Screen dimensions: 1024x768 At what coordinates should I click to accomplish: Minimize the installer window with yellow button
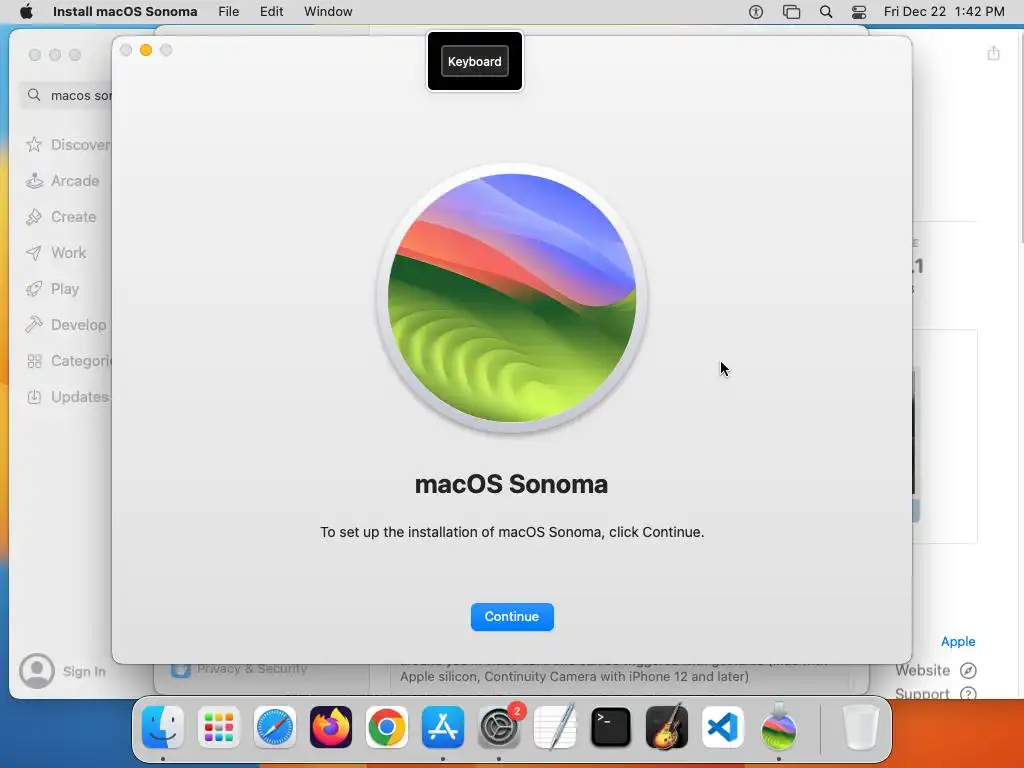coord(146,50)
